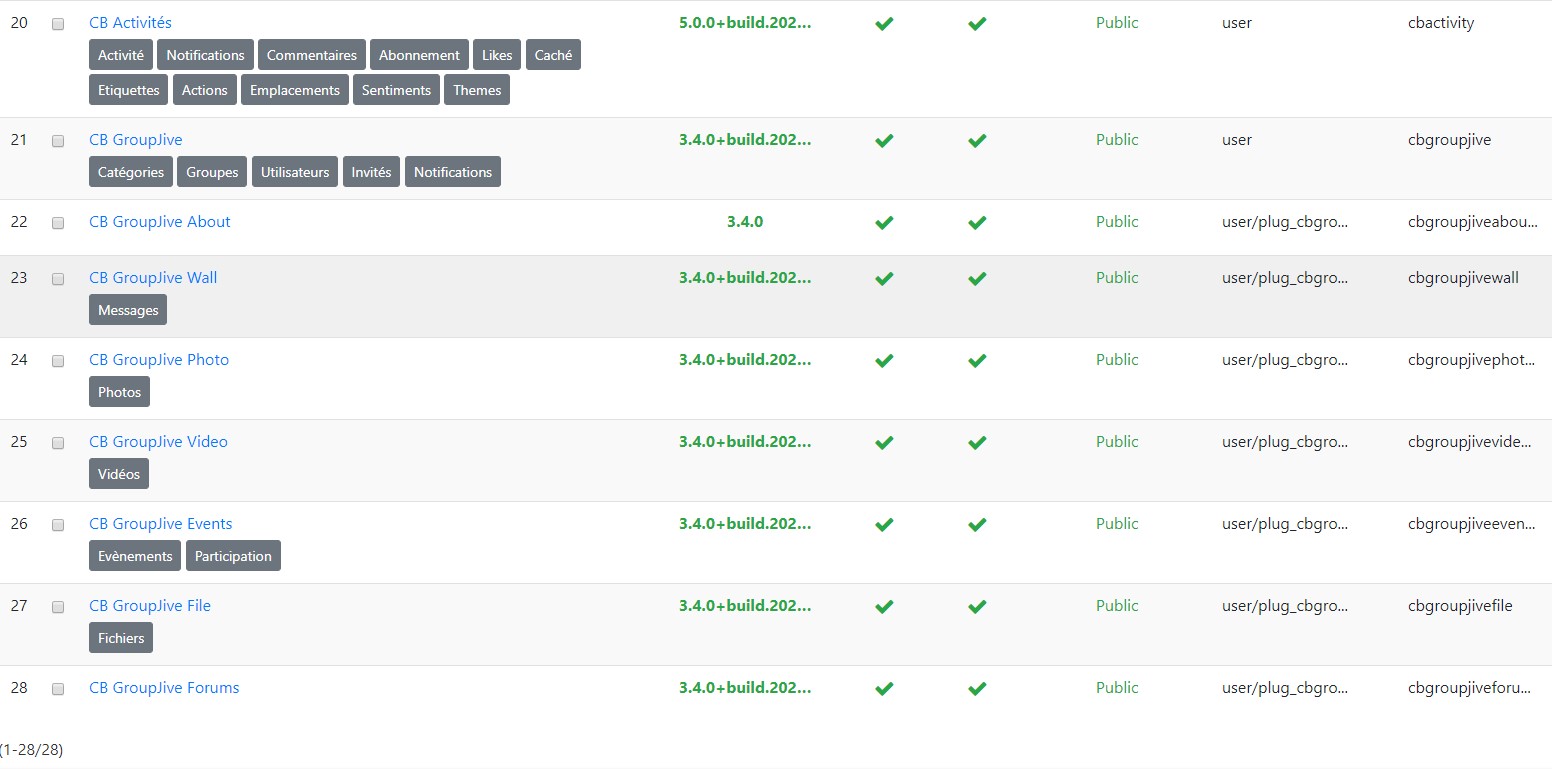Open the CB GroupJive Events link
This screenshot has height=769, width=1552.
click(161, 523)
